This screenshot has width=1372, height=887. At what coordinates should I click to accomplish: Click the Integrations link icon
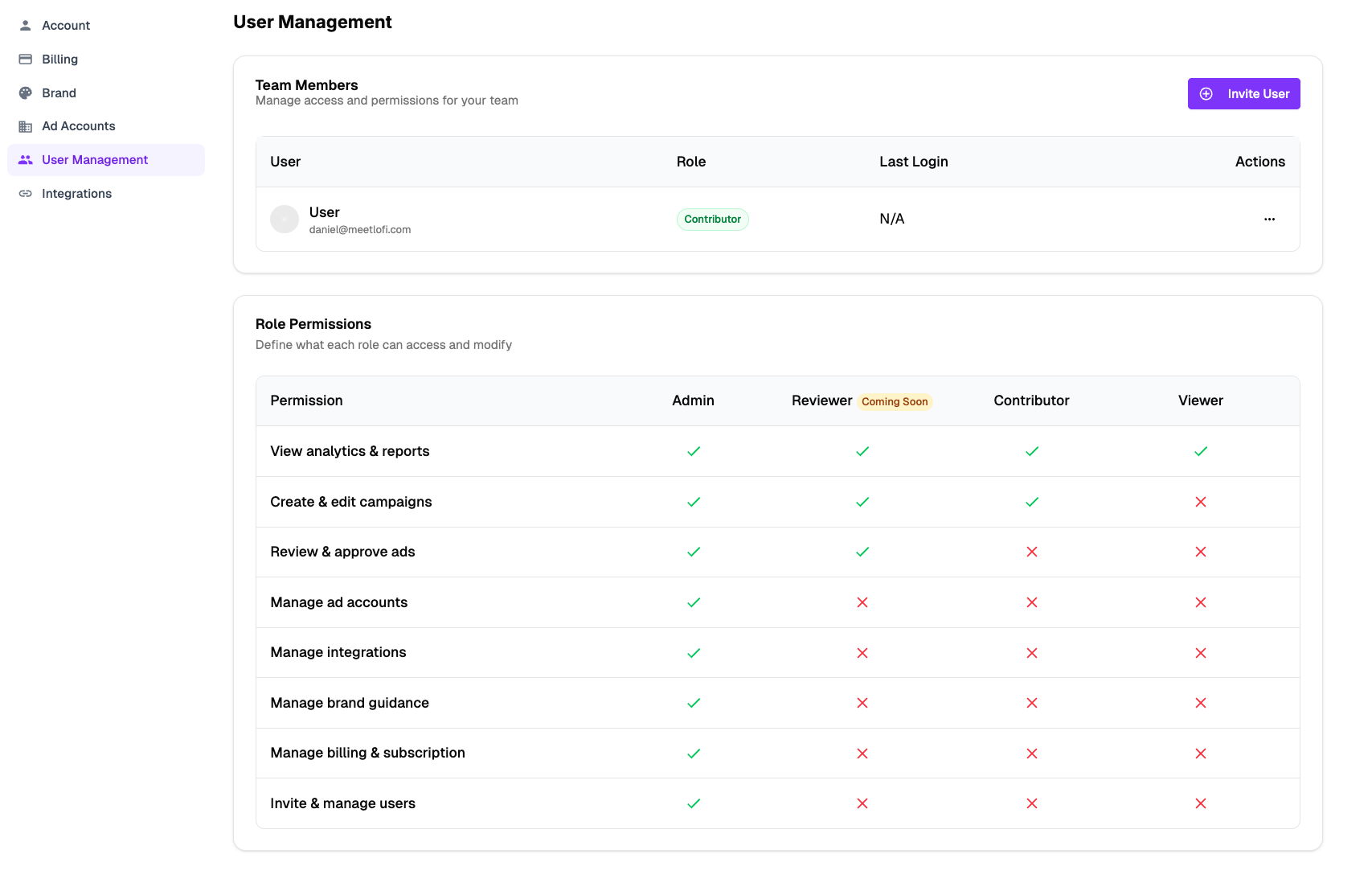click(25, 193)
